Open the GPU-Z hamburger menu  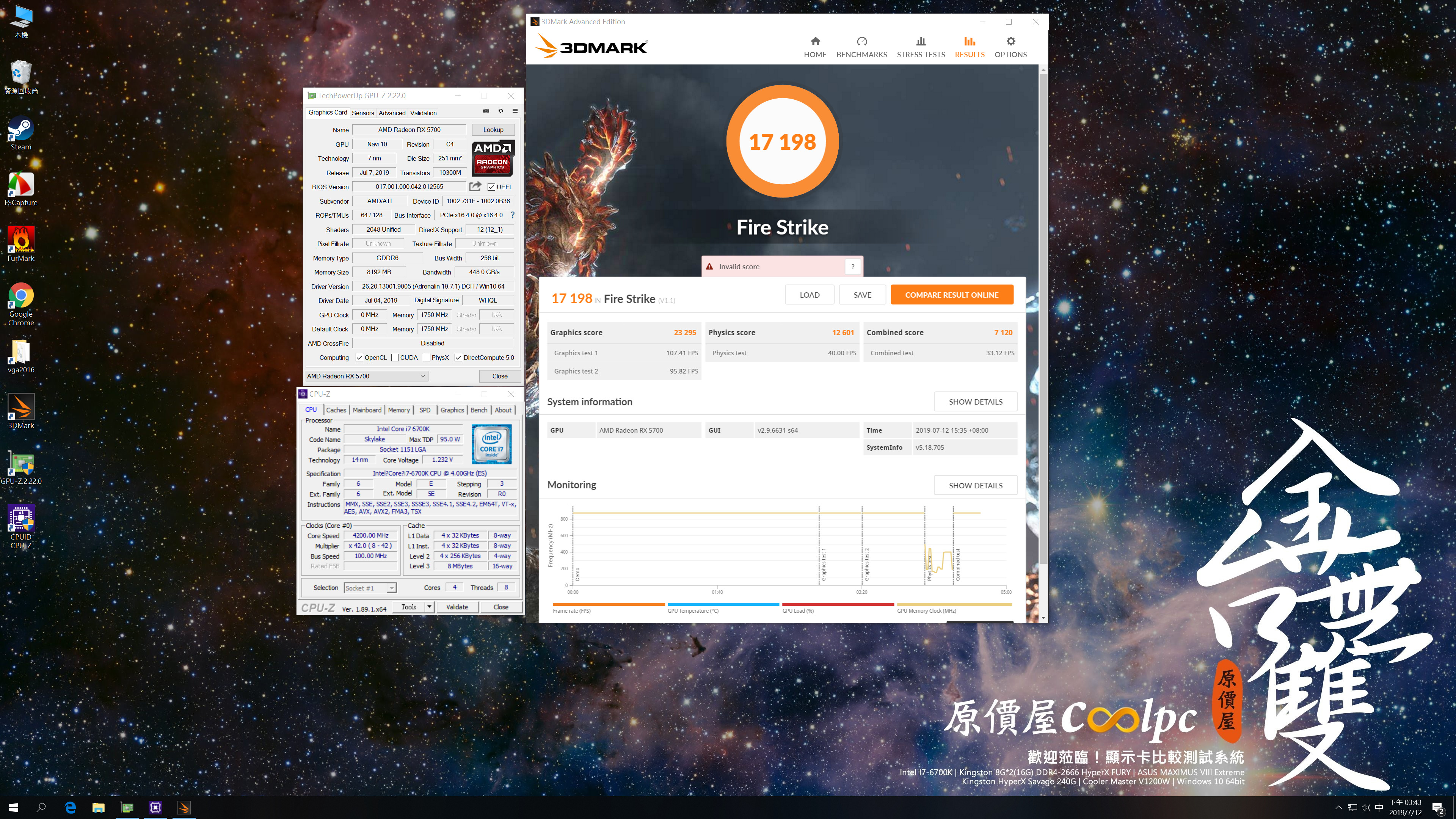click(x=515, y=111)
